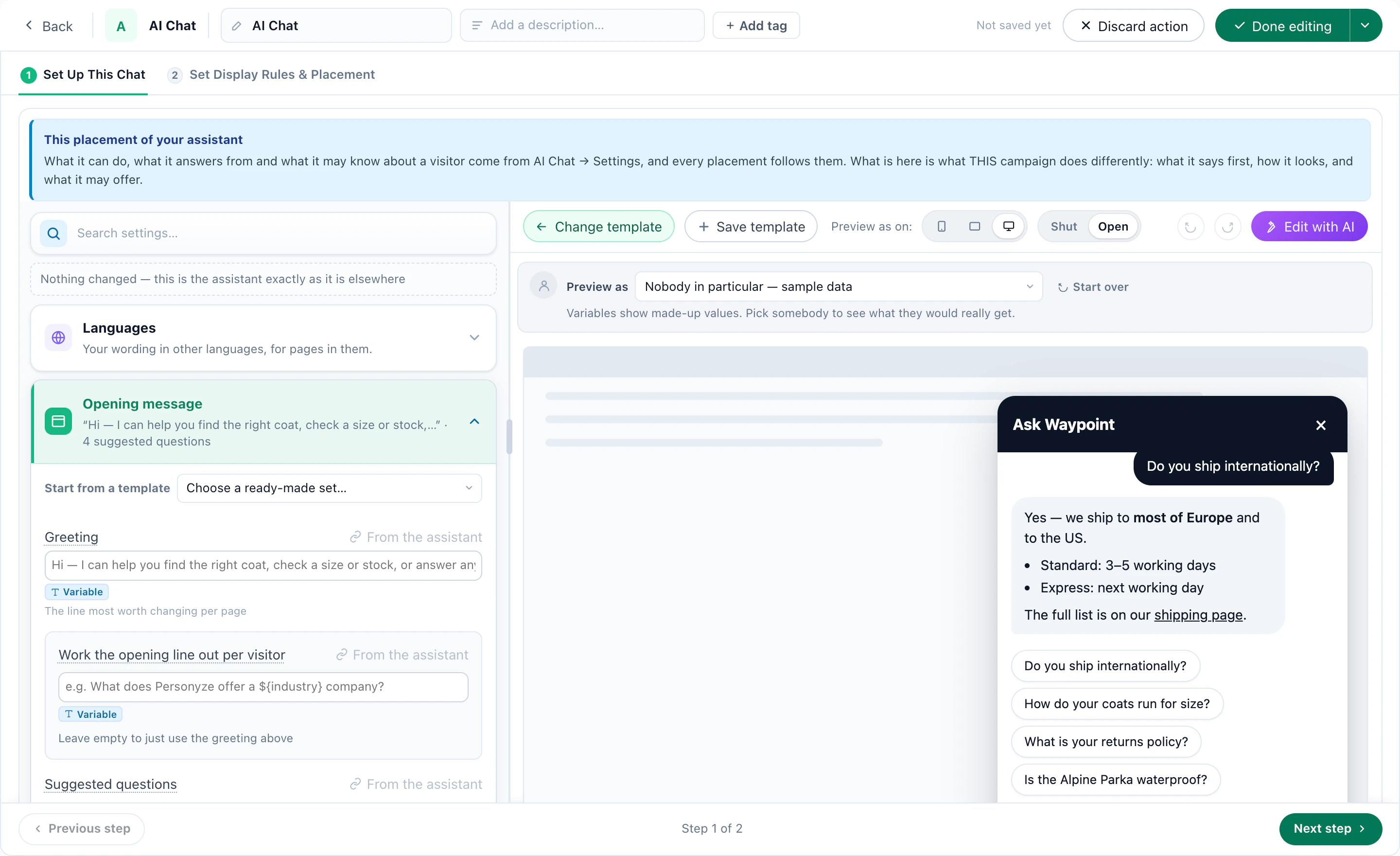Viewport: 1400px width, 856px height.
Task: Click the Edit with AI button
Action: click(x=1309, y=226)
